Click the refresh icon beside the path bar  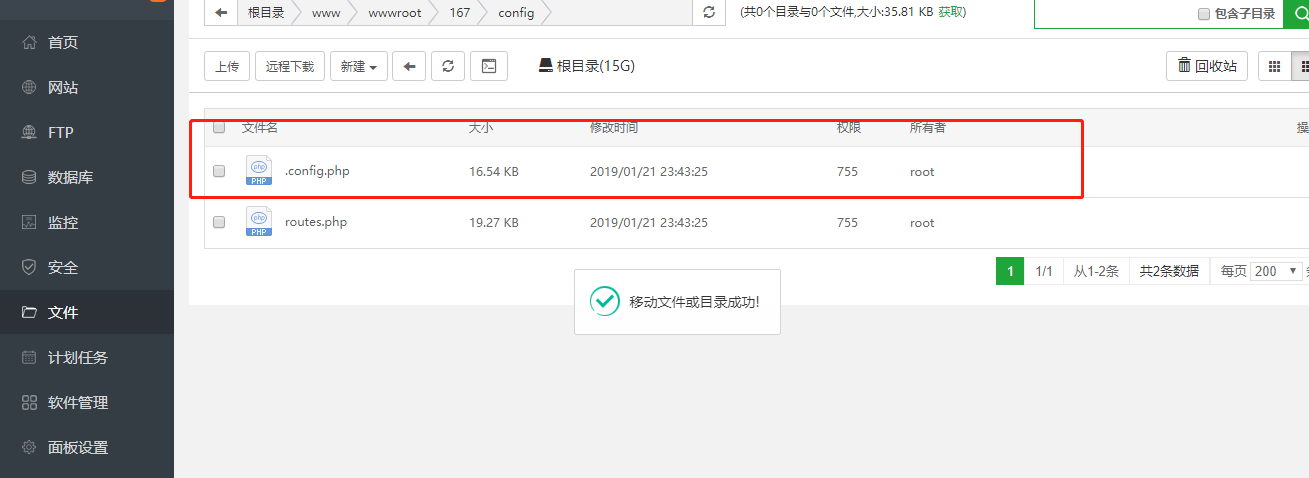click(709, 12)
